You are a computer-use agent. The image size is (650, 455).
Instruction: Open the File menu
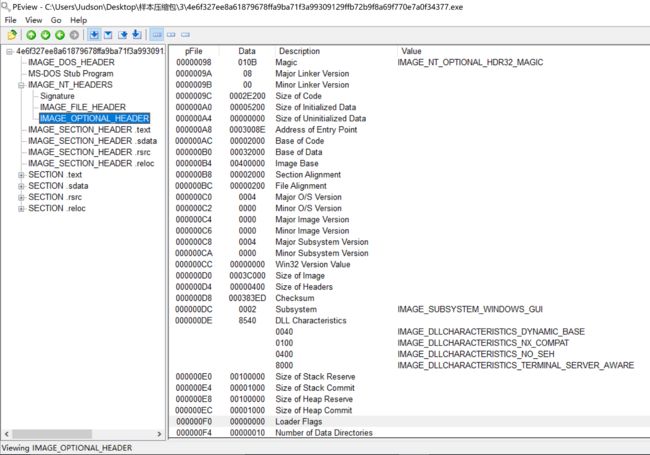(x=10, y=20)
